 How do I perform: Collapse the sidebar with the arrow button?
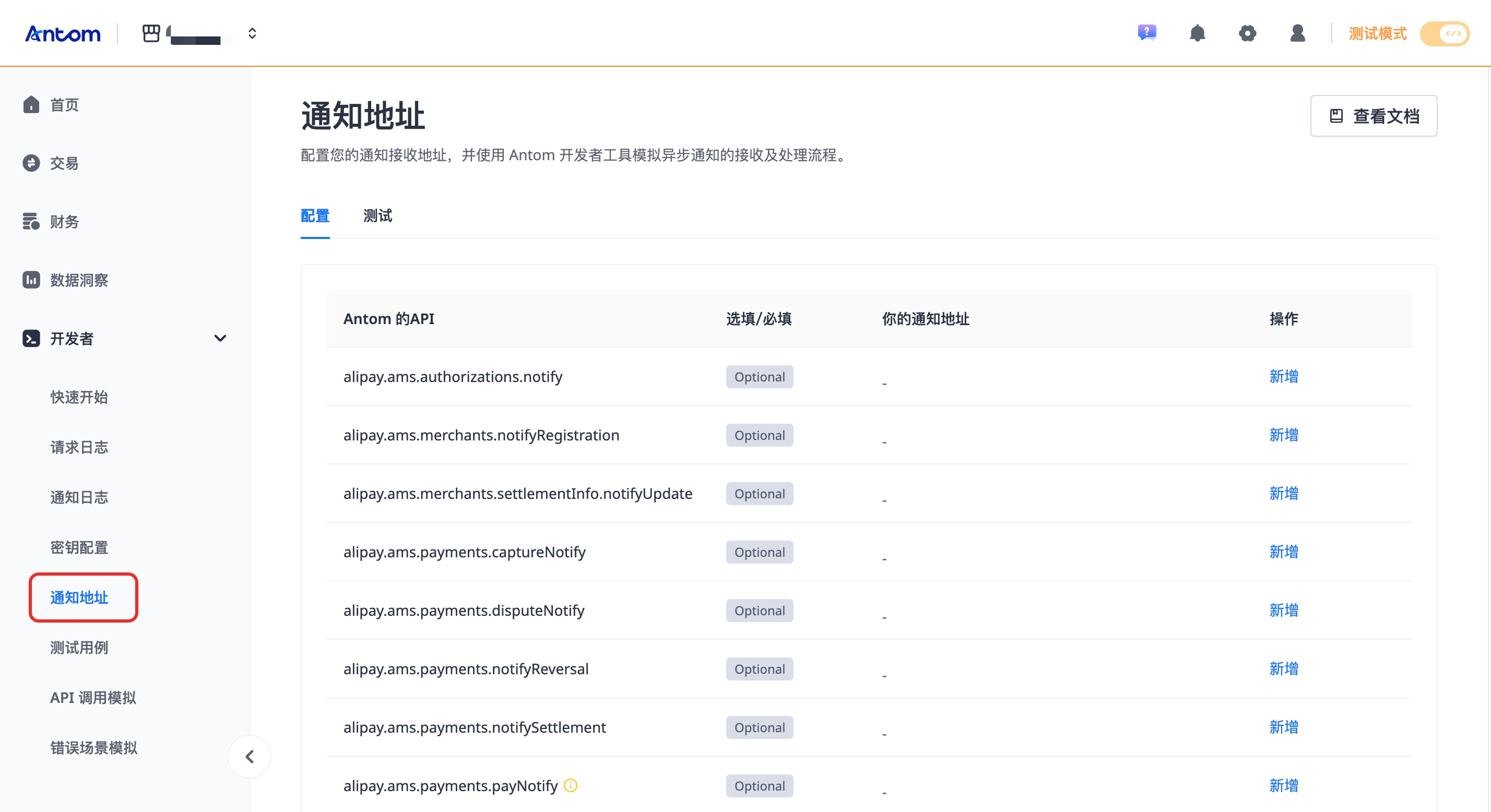coord(250,757)
